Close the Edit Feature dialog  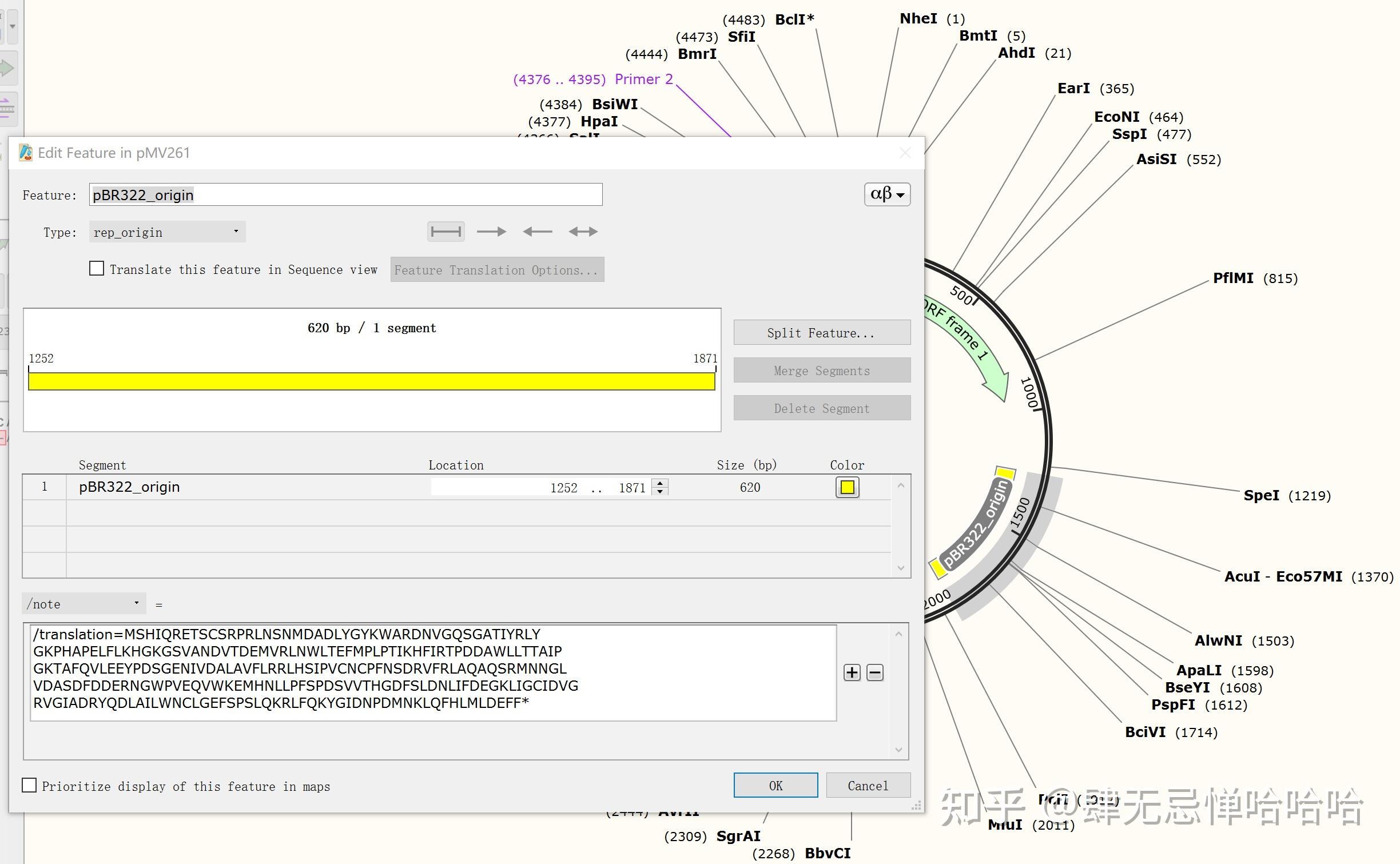[x=905, y=153]
